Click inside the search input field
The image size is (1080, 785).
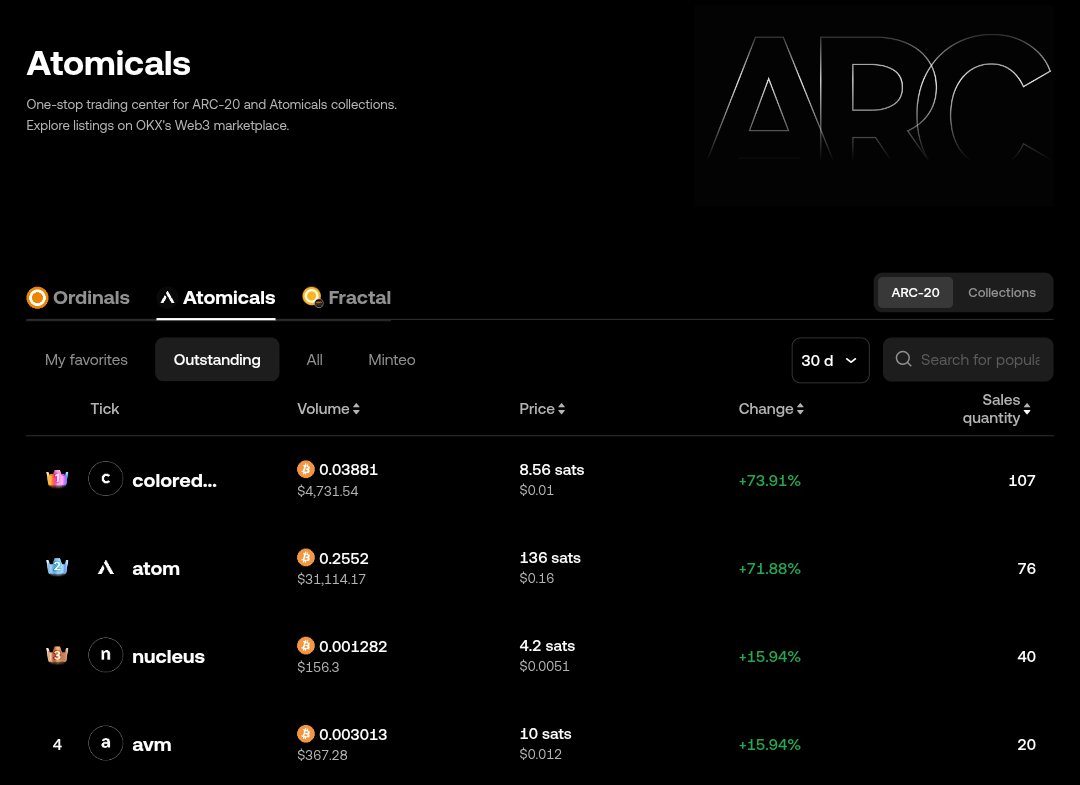pyautogui.click(x=980, y=359)
